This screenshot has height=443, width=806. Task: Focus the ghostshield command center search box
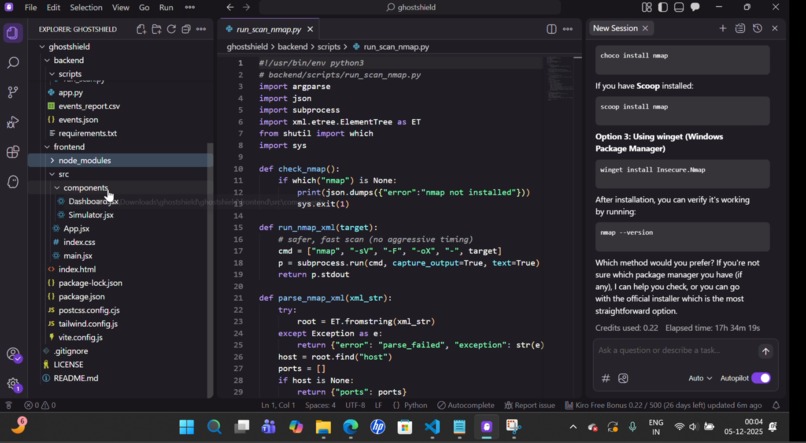tap(410, 7)
